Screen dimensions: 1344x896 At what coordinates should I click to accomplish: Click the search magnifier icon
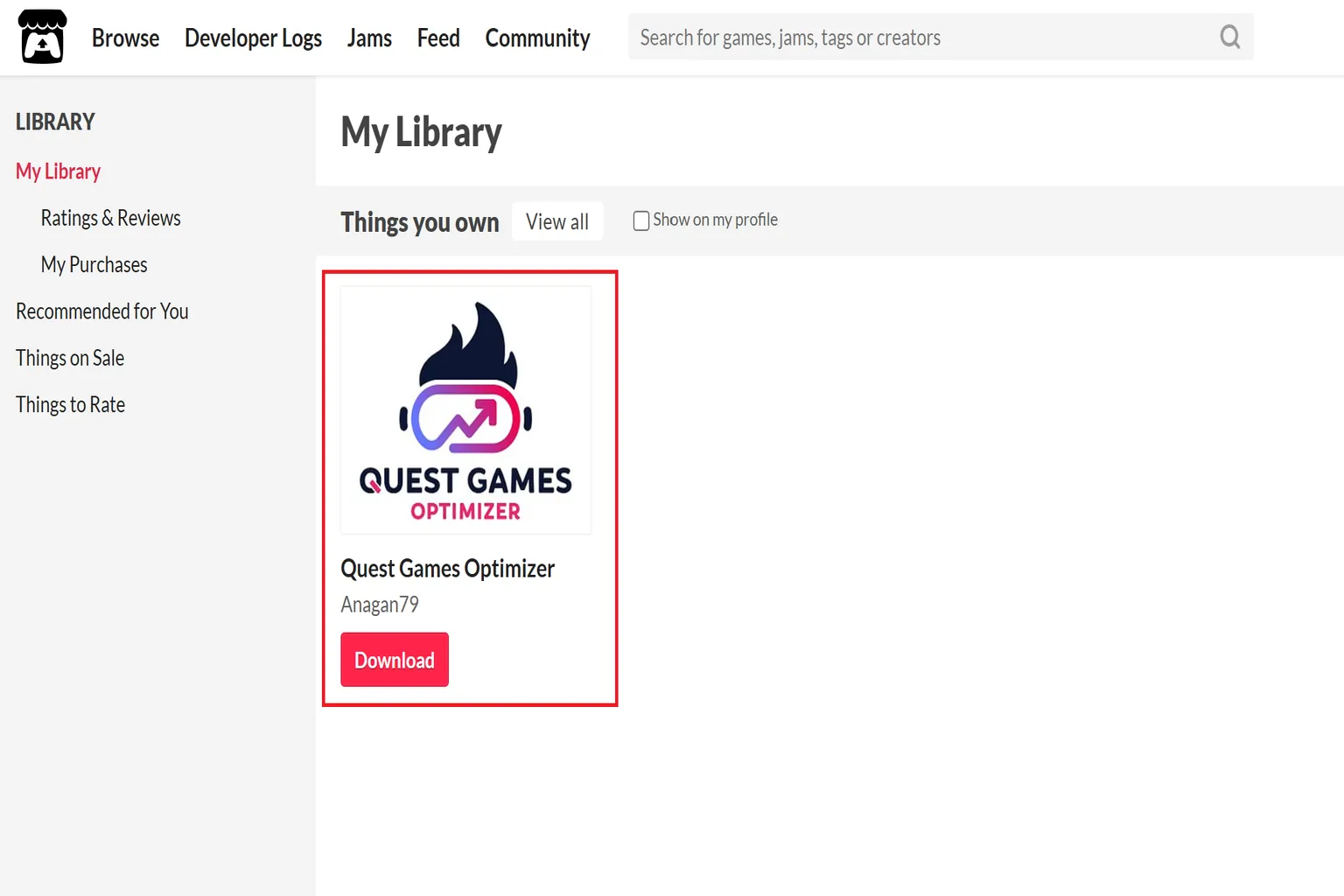[1228, 37]
